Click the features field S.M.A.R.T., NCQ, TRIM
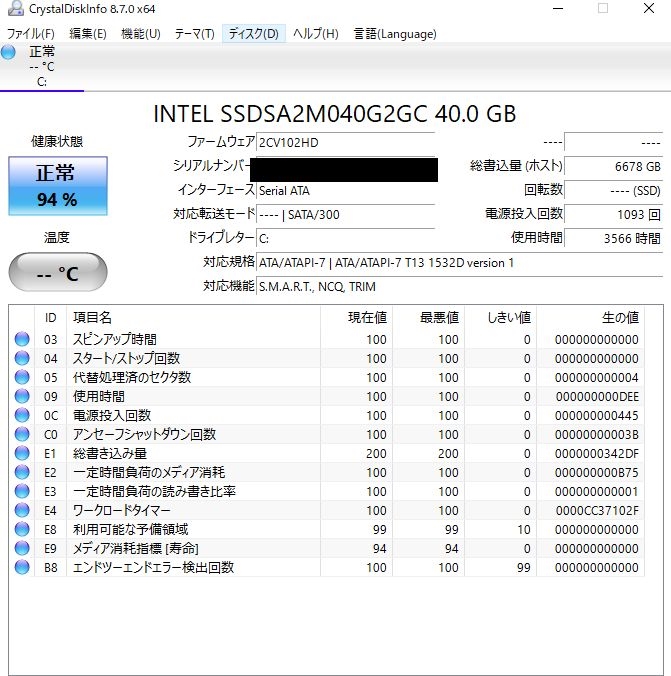This screenshot has height=676, width=671. click(460, 287)
